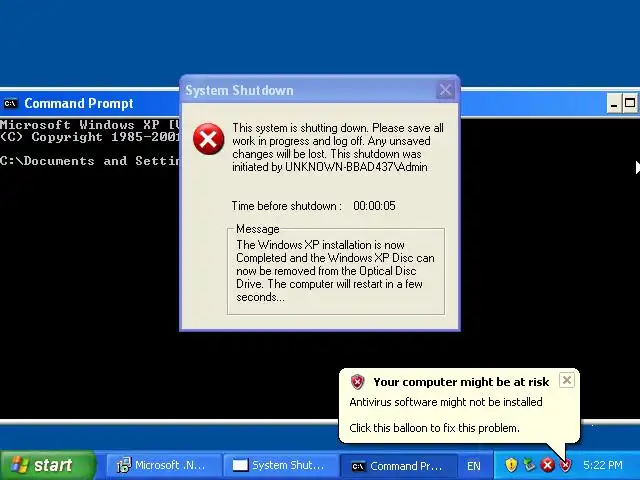Click the 'C:\Documents and Settin' prompt line
The height and width of the screenshot is (480, 640).
click(90, 161)
